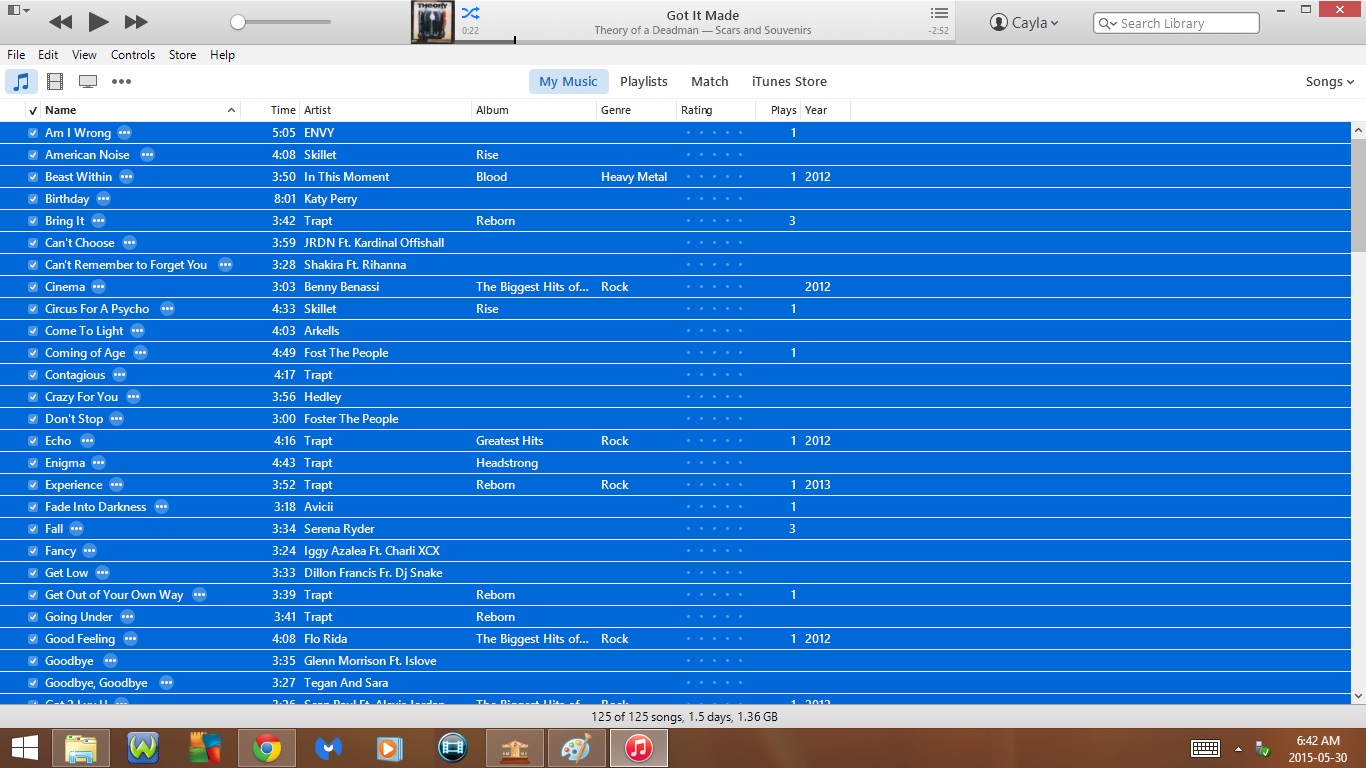The width and height of the screenshot is (1366, 768).
Task: Open the Controls menu
Action: click(133, 55)
